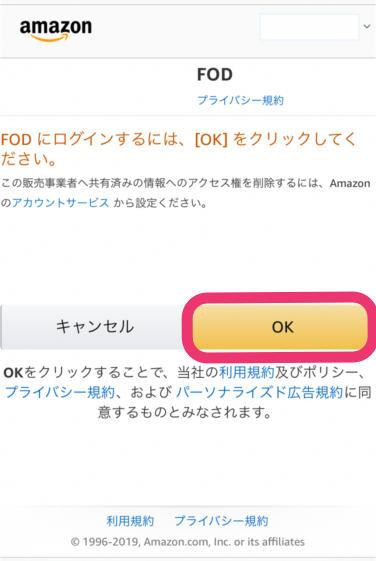Open プライバシー規約 link under FOD title
The image size is (376, 561).
tap(240, 100)
